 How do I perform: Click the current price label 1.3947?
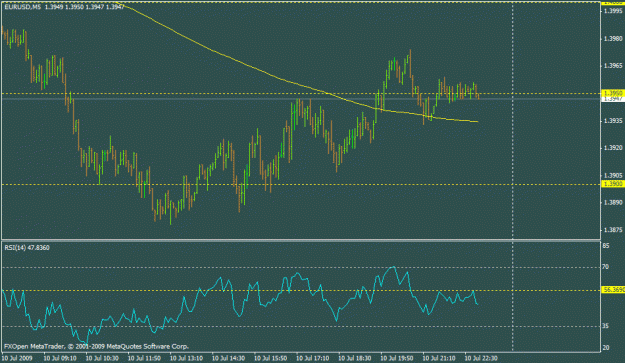coord(613,98)
